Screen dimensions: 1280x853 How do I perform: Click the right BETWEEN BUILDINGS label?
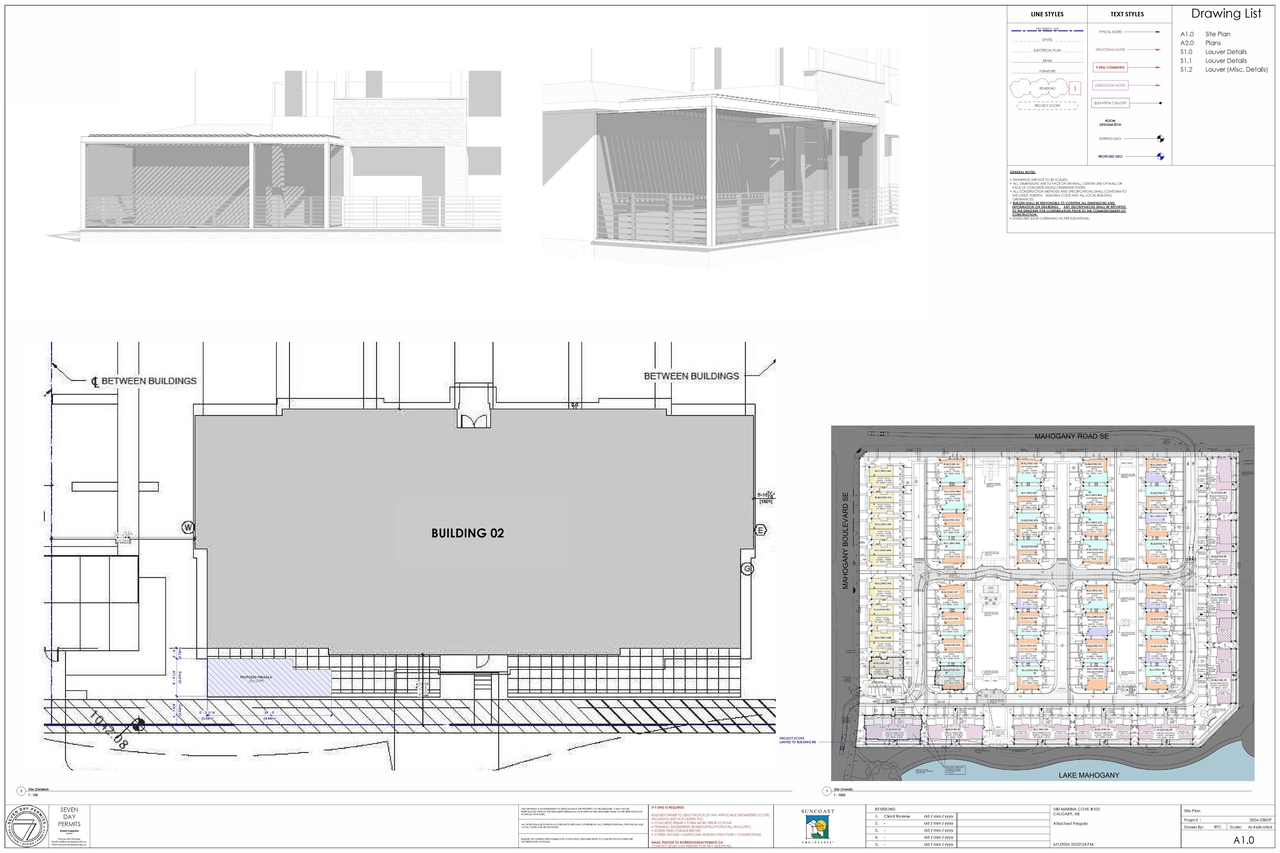(691, 376)
